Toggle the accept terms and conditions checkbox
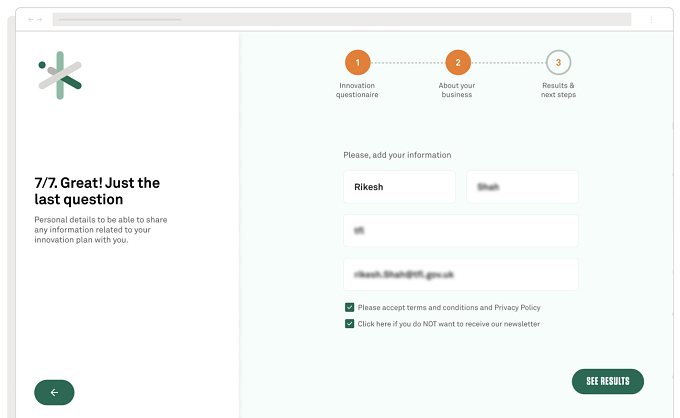680x418 pixels. (350, 307)
